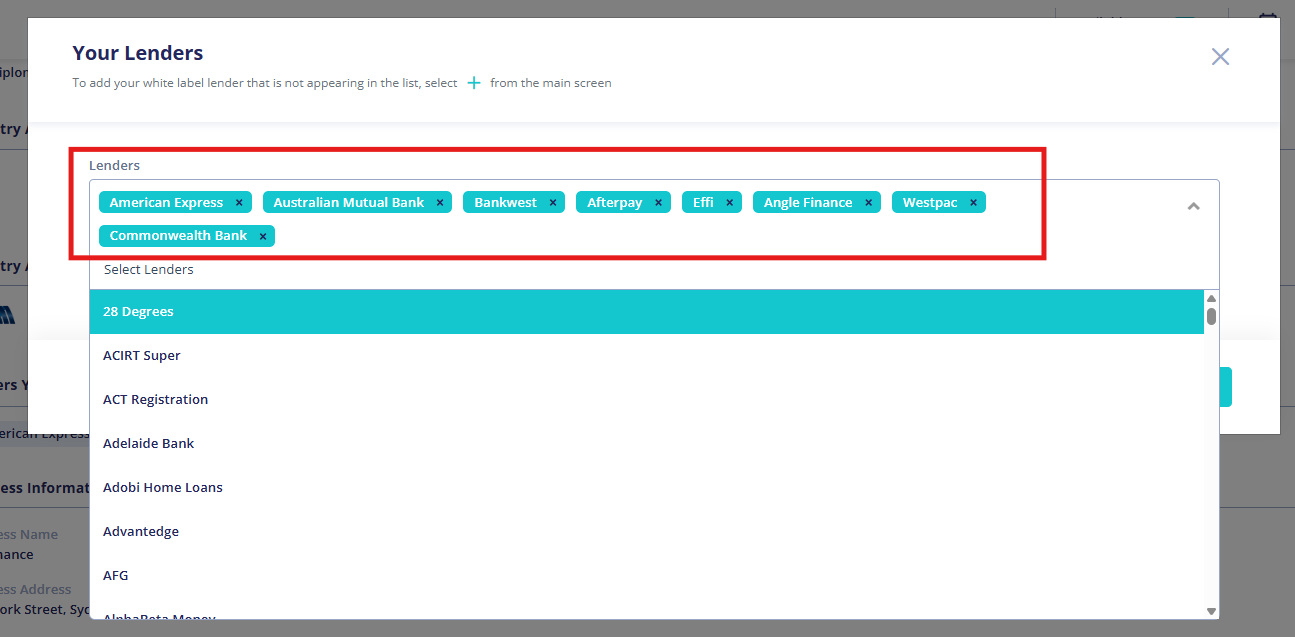Click the plus icon in the instructions
Image resolution: width=1295 pixels, height=637 pixels.
point(474,83)
